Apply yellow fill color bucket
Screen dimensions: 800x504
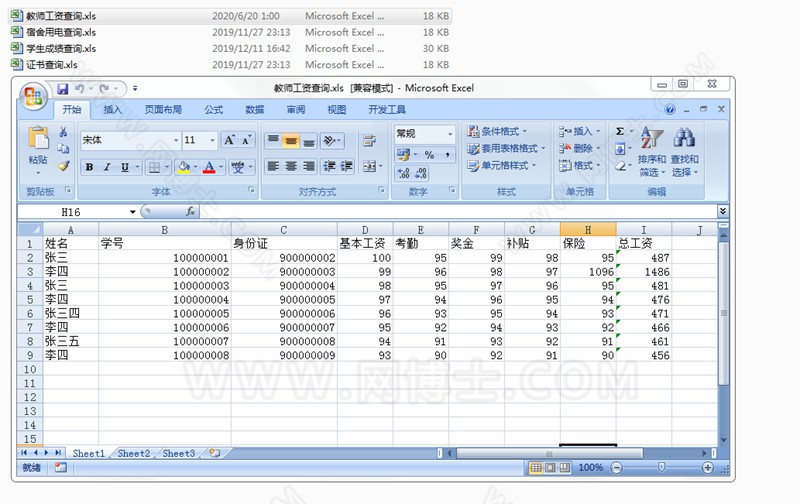tap(184, 167)
